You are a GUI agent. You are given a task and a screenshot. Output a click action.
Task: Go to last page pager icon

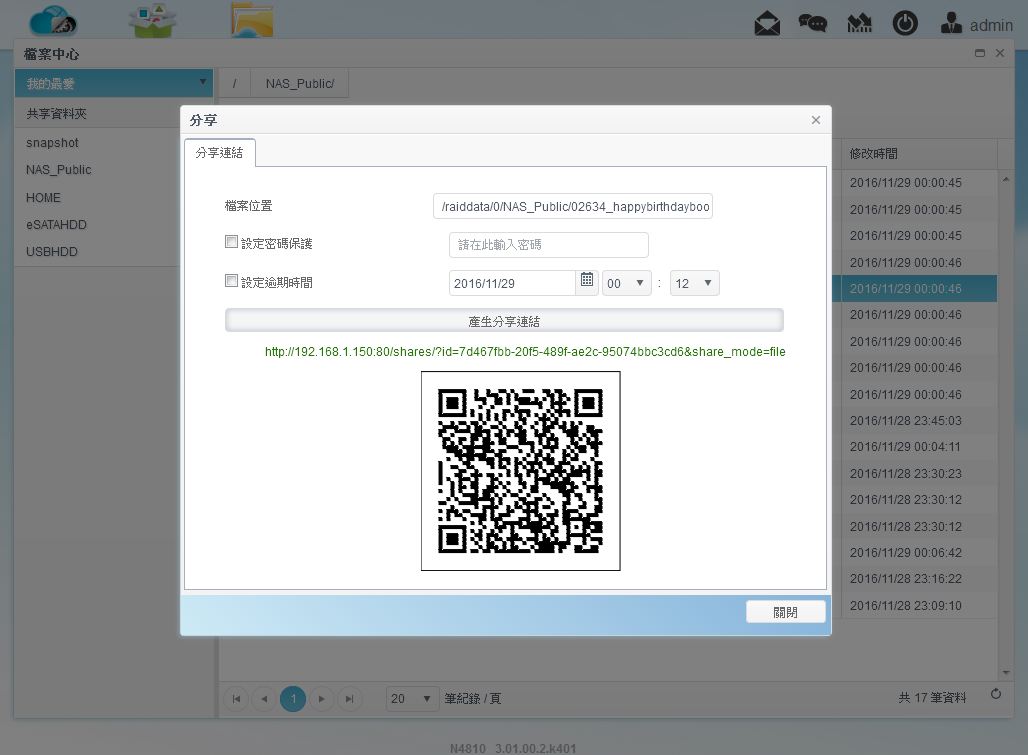[349, 699]
